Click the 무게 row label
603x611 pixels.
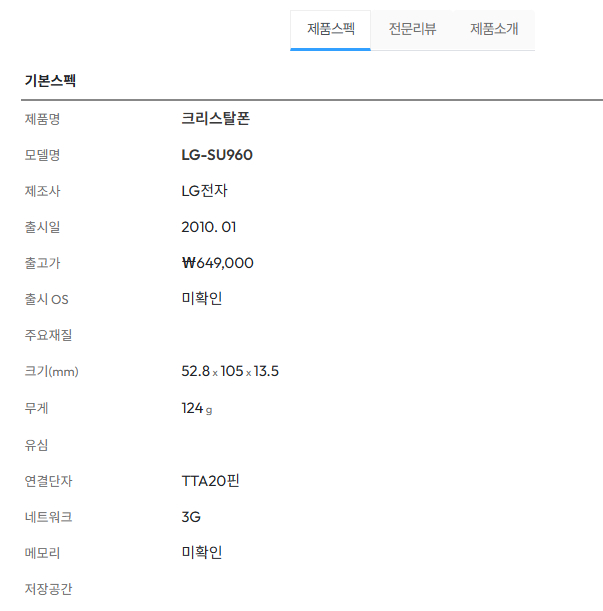[x=36, y=408]
